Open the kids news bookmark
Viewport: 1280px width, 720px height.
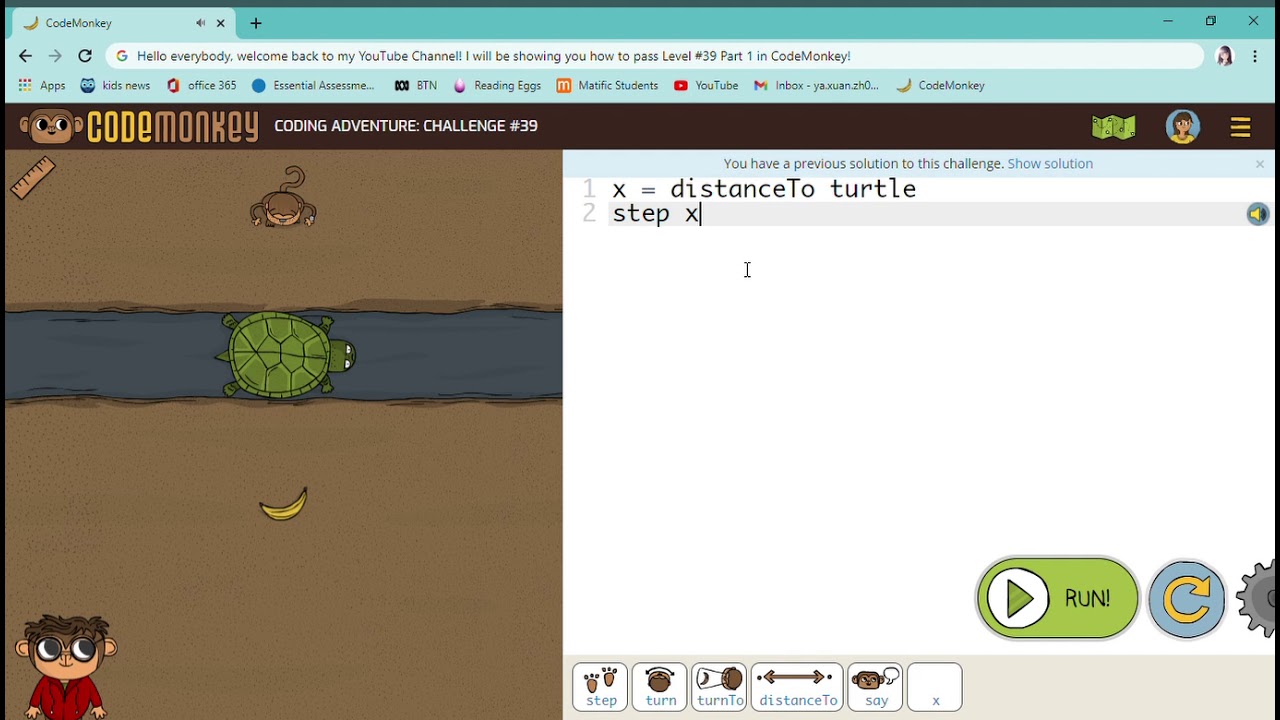coord(115,86)
